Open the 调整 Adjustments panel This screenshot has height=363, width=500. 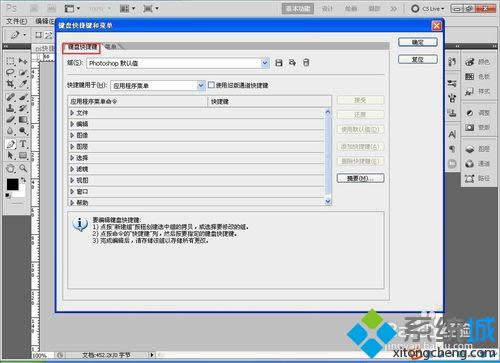tap(477, 113)
